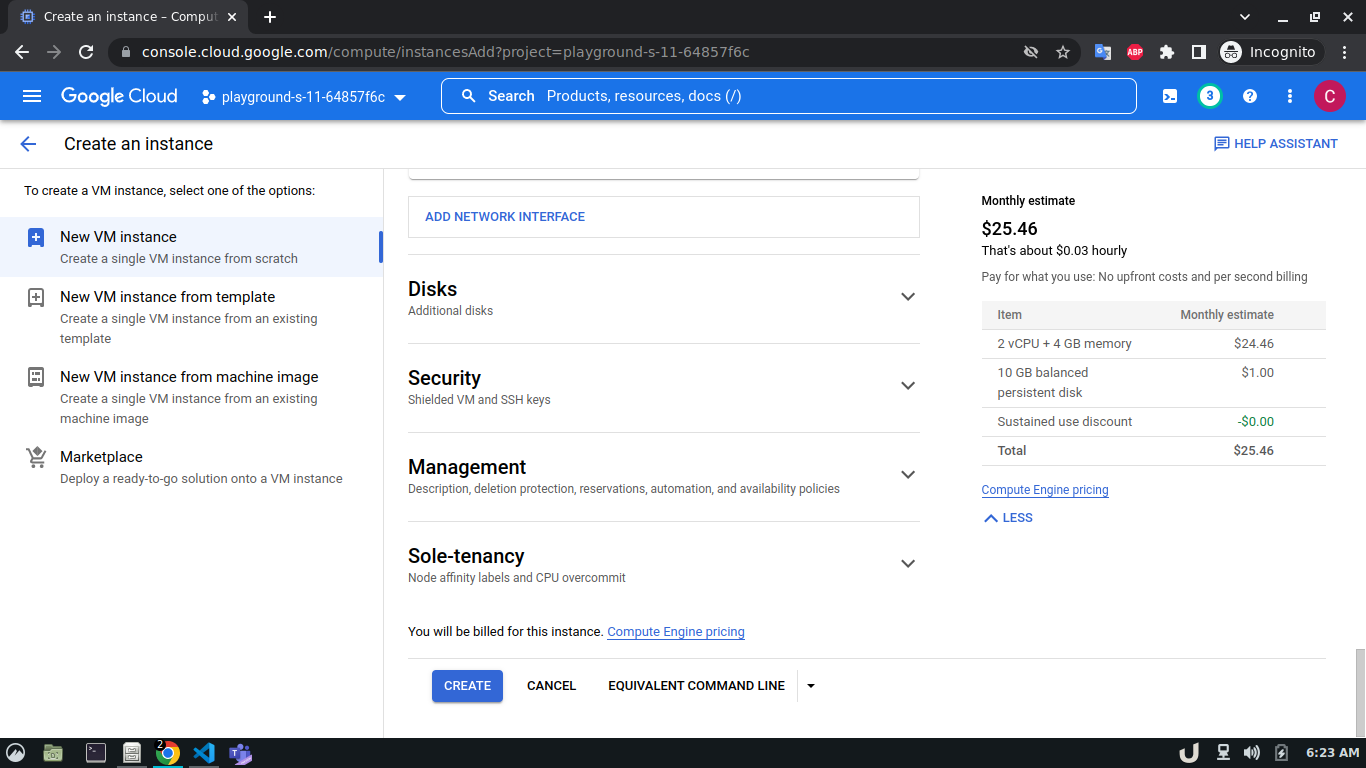The height and width of the screenshot is (768, 1366).
Task: Click the search magnifier icon
Action: [x=468, y=96]
